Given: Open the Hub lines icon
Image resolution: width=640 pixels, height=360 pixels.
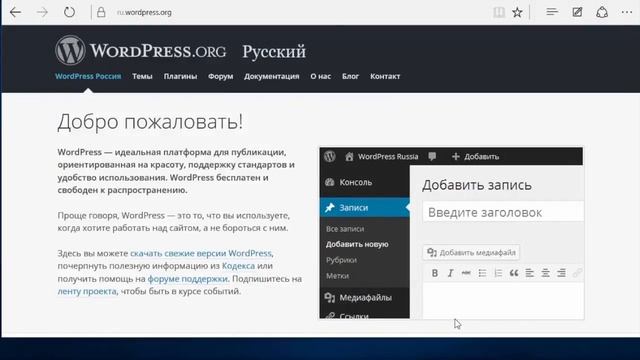Looking at the screenshot, I should [x=552, y=12].
